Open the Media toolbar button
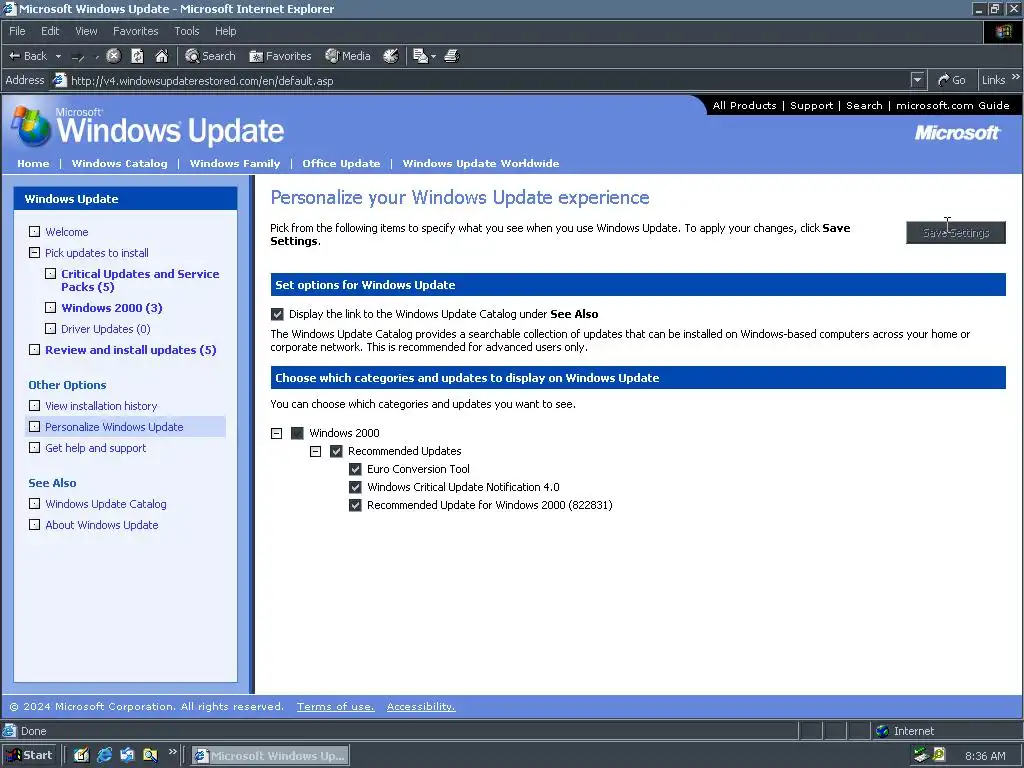This screenshot has height=768, width=1024. [x=348, y=56]
